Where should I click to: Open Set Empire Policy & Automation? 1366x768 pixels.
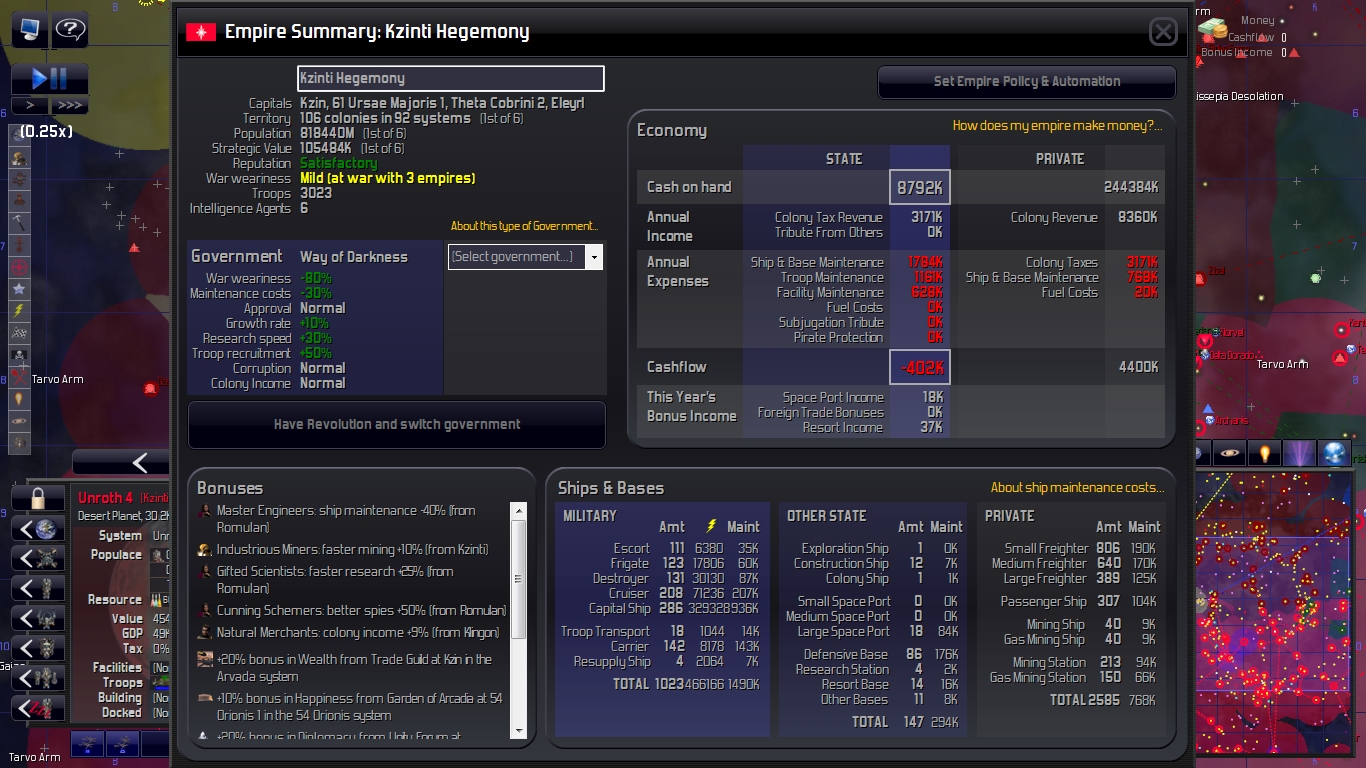coord(1027,82)
